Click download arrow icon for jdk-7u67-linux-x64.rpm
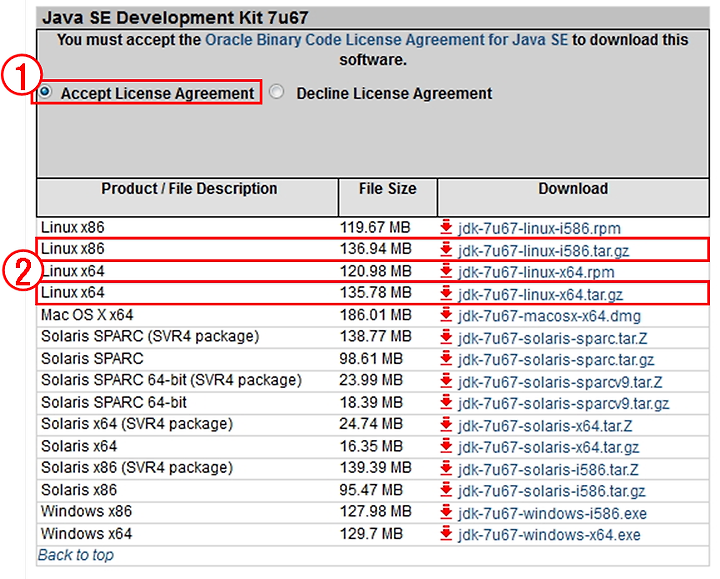 coord(446,271)
